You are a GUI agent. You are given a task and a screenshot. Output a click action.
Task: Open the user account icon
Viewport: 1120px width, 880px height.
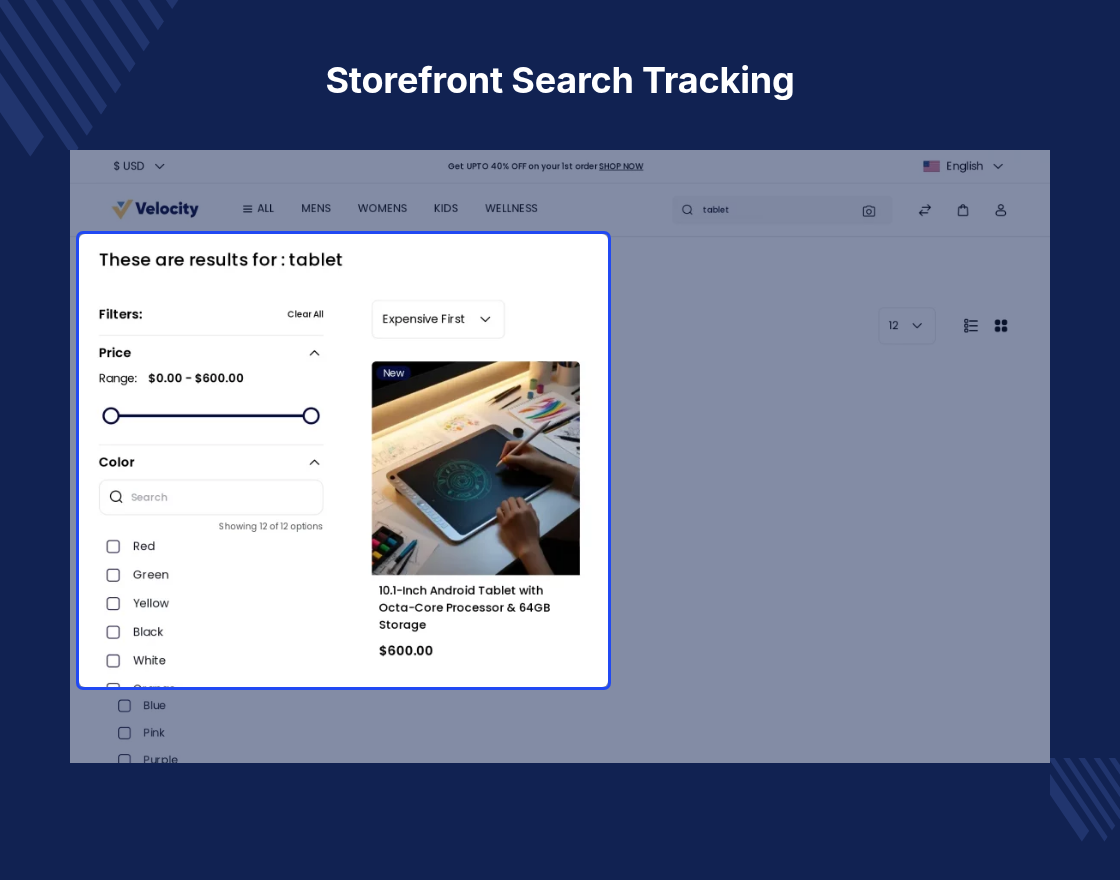click(1001, 210)
